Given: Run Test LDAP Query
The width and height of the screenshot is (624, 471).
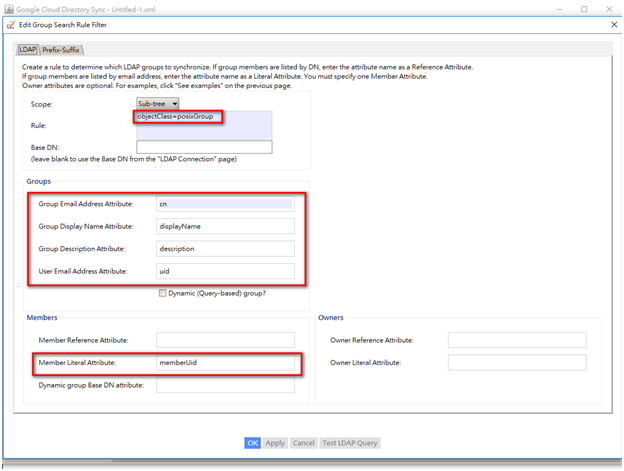Looking at the screenshot, I should pos(350,443).
